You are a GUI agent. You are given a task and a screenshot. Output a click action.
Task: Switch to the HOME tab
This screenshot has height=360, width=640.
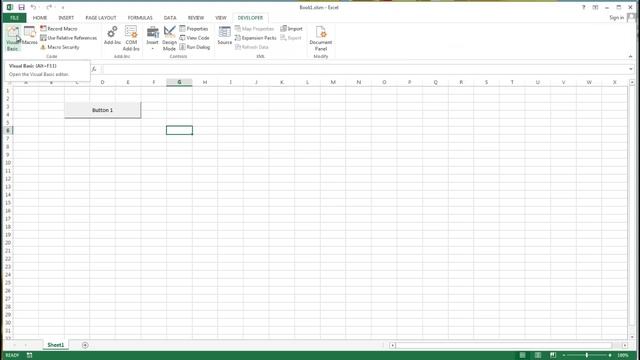pos(40,18)
